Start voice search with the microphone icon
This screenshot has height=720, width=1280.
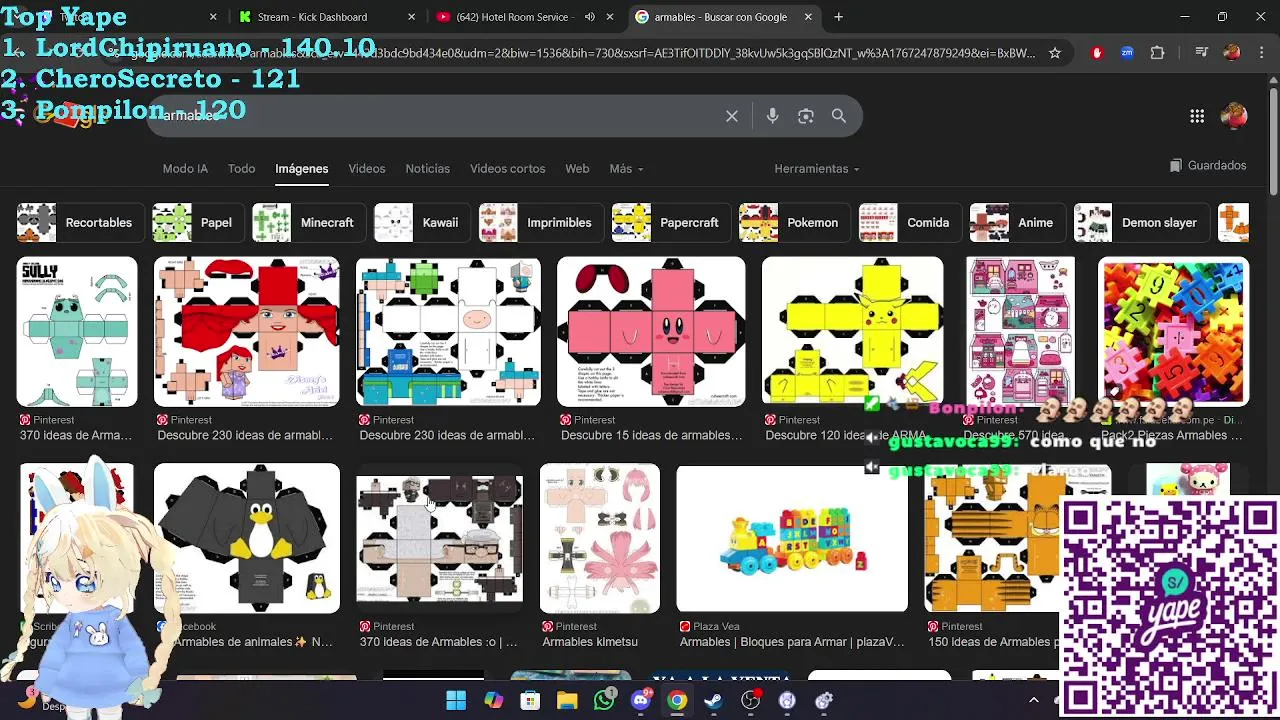pyautogui.click(x=772, y=116)
